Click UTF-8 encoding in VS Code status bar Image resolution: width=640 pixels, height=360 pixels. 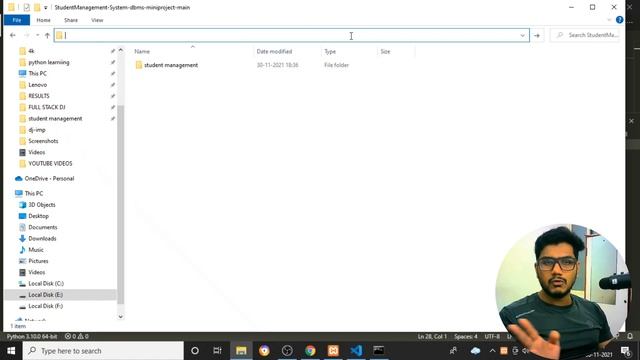click(492, 337)
